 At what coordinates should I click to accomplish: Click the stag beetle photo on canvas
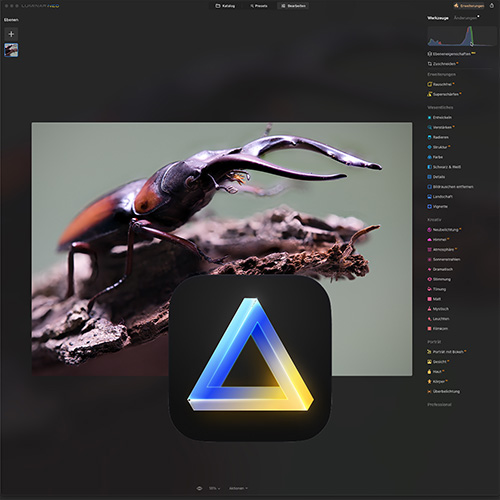pyautogui.click(x=222, y=249)
